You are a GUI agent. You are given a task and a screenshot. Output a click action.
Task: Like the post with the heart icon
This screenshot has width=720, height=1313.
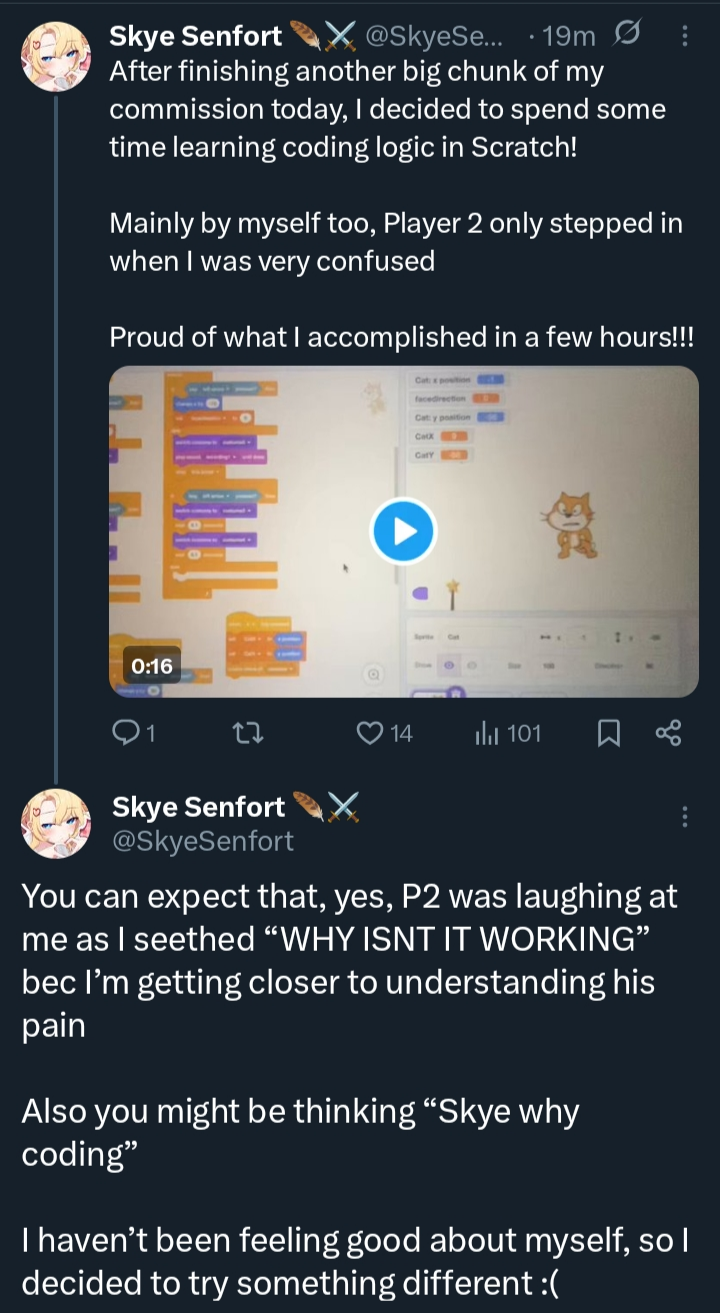371,735
